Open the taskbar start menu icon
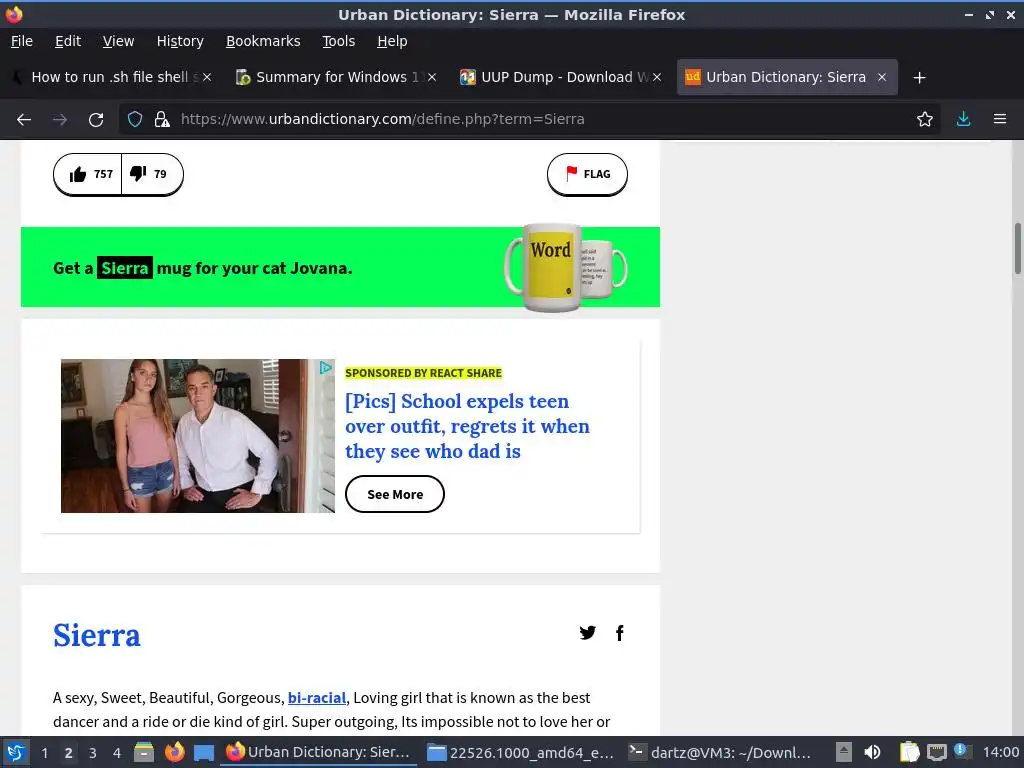 coord(15,752)
